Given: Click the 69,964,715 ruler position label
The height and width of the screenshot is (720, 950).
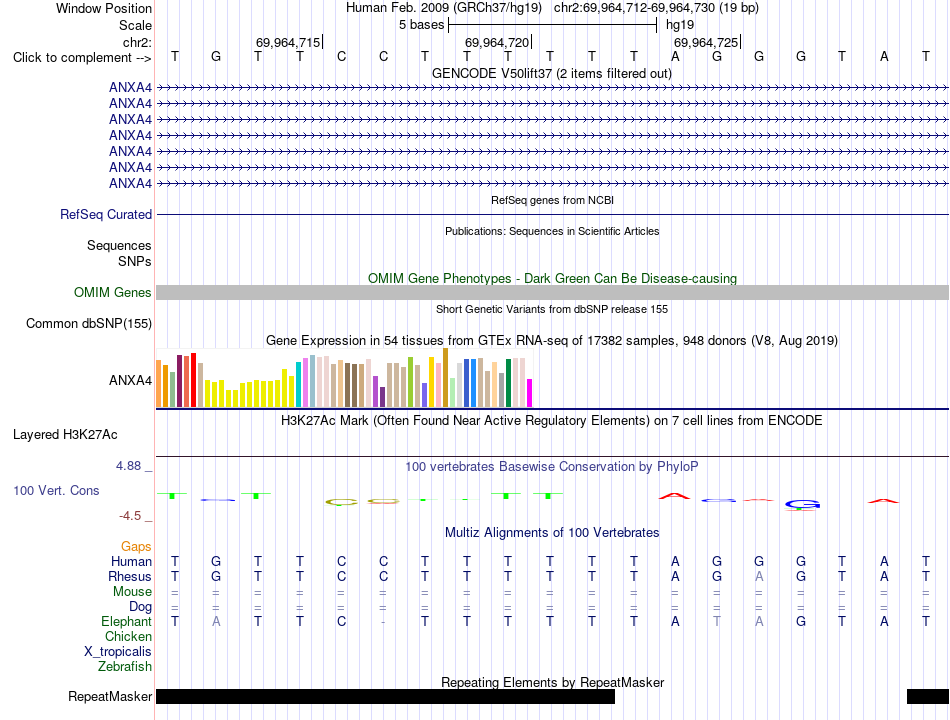Looking at the screenshot, I should [x=288, y=42].
